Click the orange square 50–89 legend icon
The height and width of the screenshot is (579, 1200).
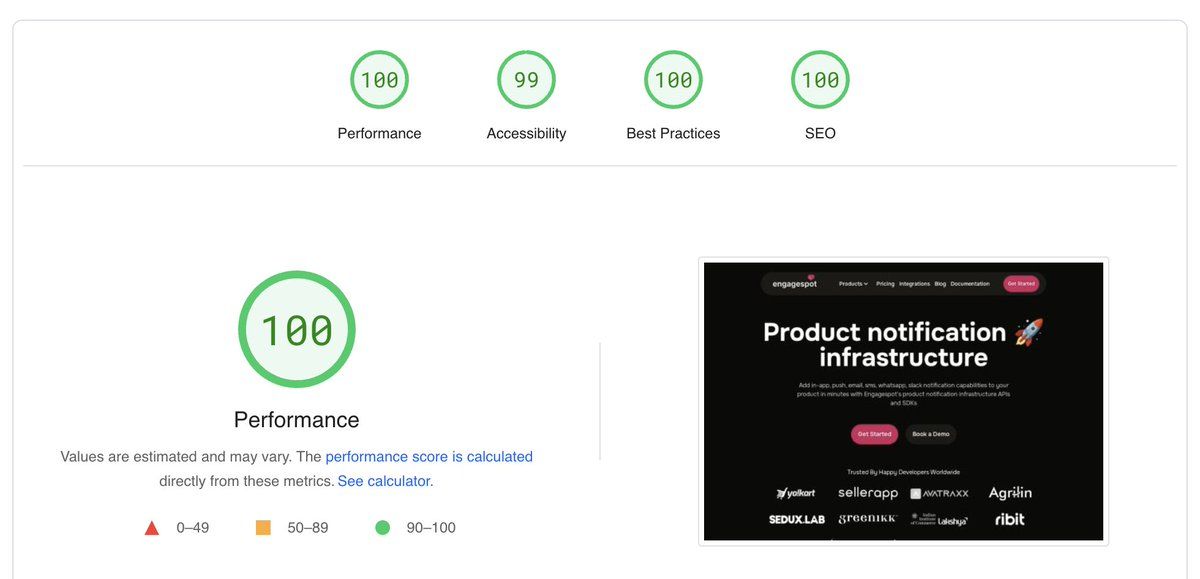[x=263, y=527]
